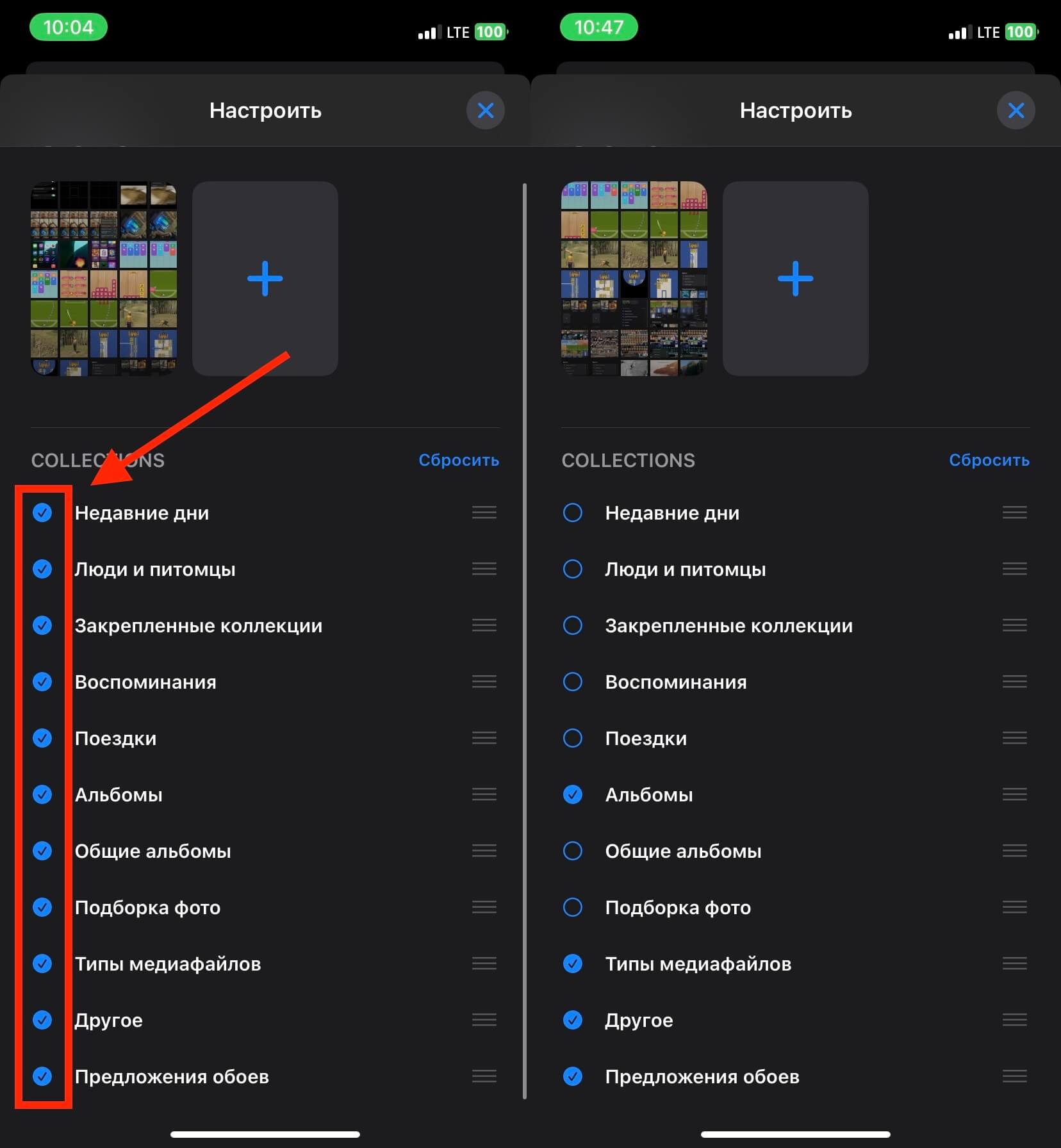This screenshot has width=1061, height=1148.
Task: Close the Настроить sheet in the 10:47 screen
Action: 1016,111
